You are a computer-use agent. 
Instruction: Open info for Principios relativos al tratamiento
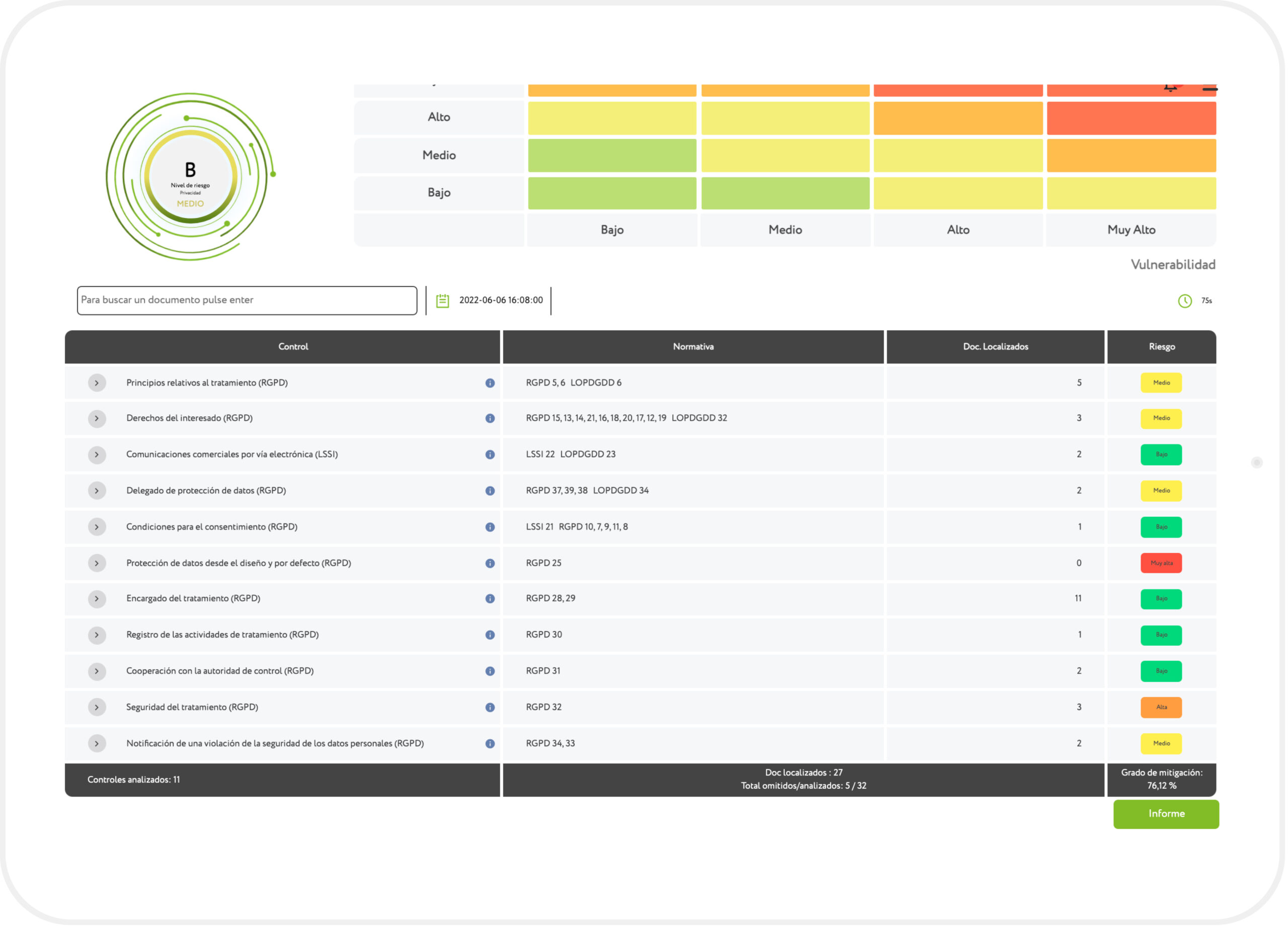(491, 384)
